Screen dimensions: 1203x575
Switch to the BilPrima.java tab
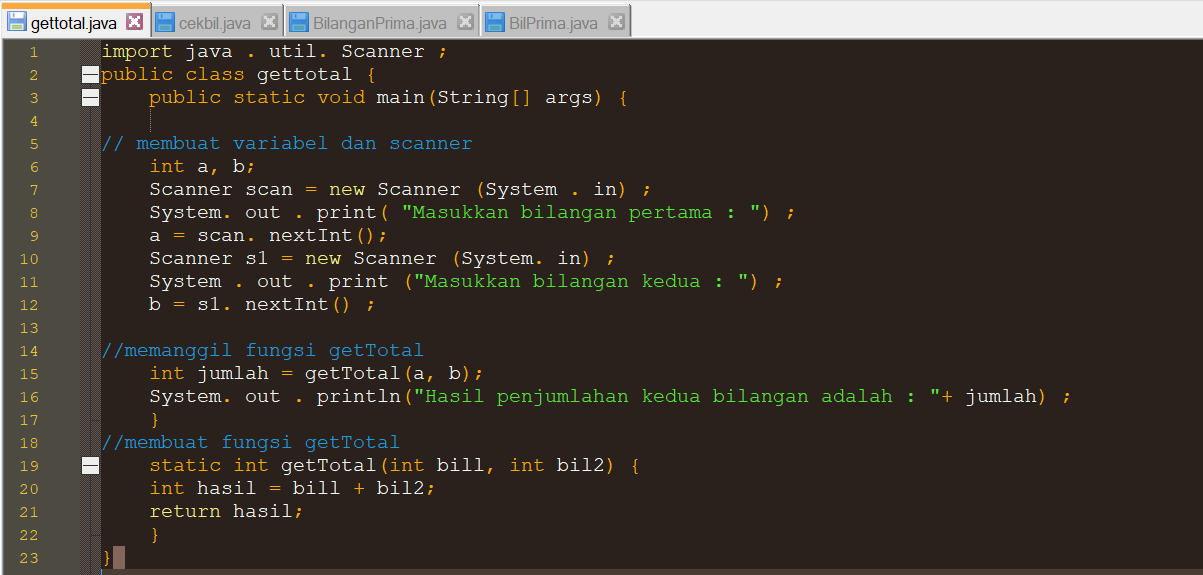coord(555,22)
